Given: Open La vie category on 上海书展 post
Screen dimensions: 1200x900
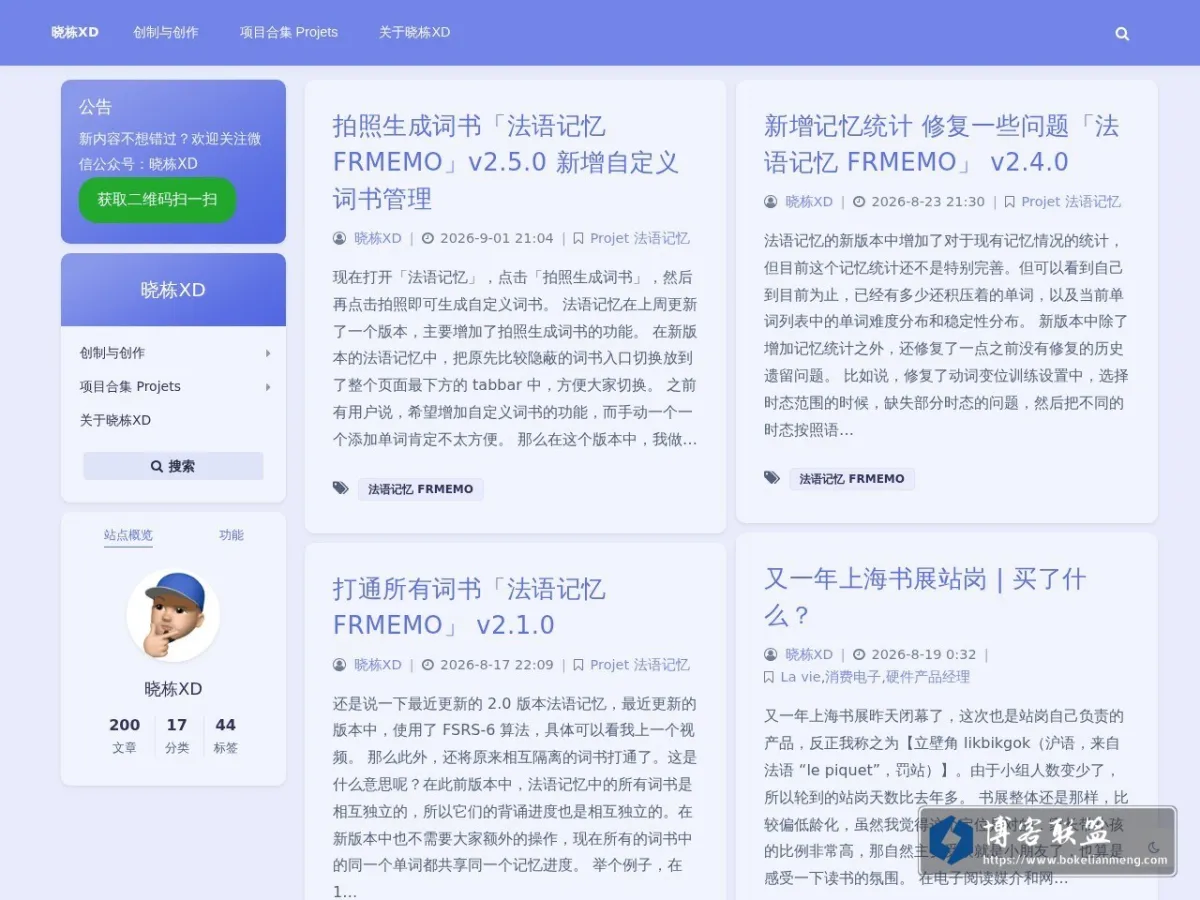Looking at the screenshot, I should click(801, 676).
